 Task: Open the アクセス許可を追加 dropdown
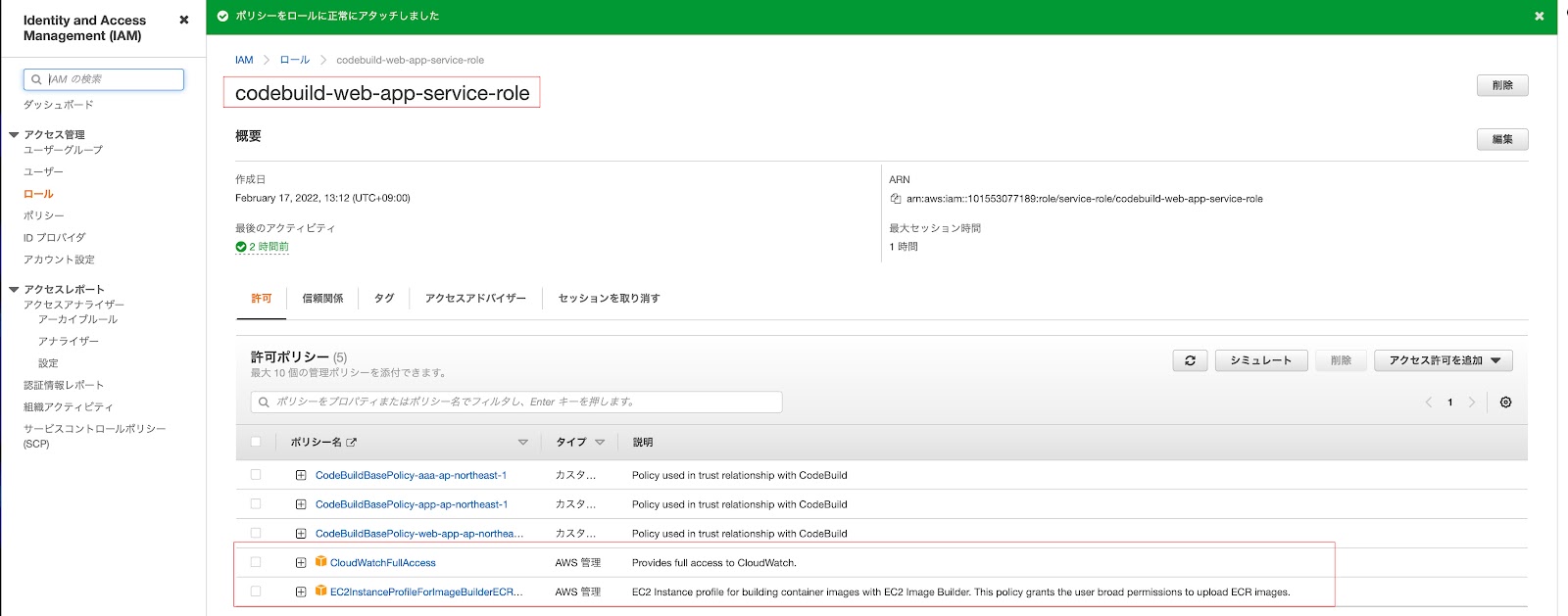click(x=1444, y=360)
